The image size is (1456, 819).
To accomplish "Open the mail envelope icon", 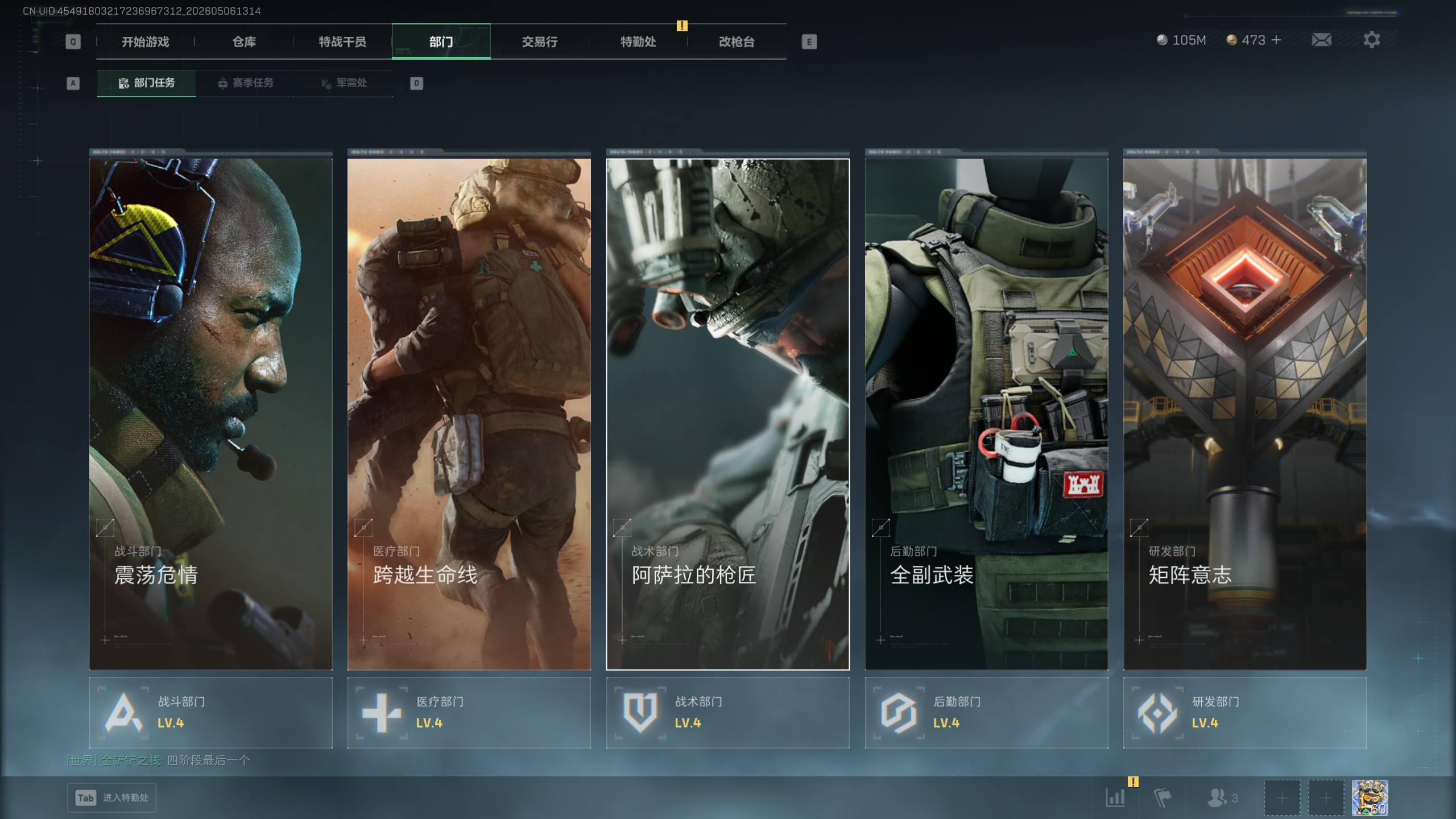I will [1321, 40].
